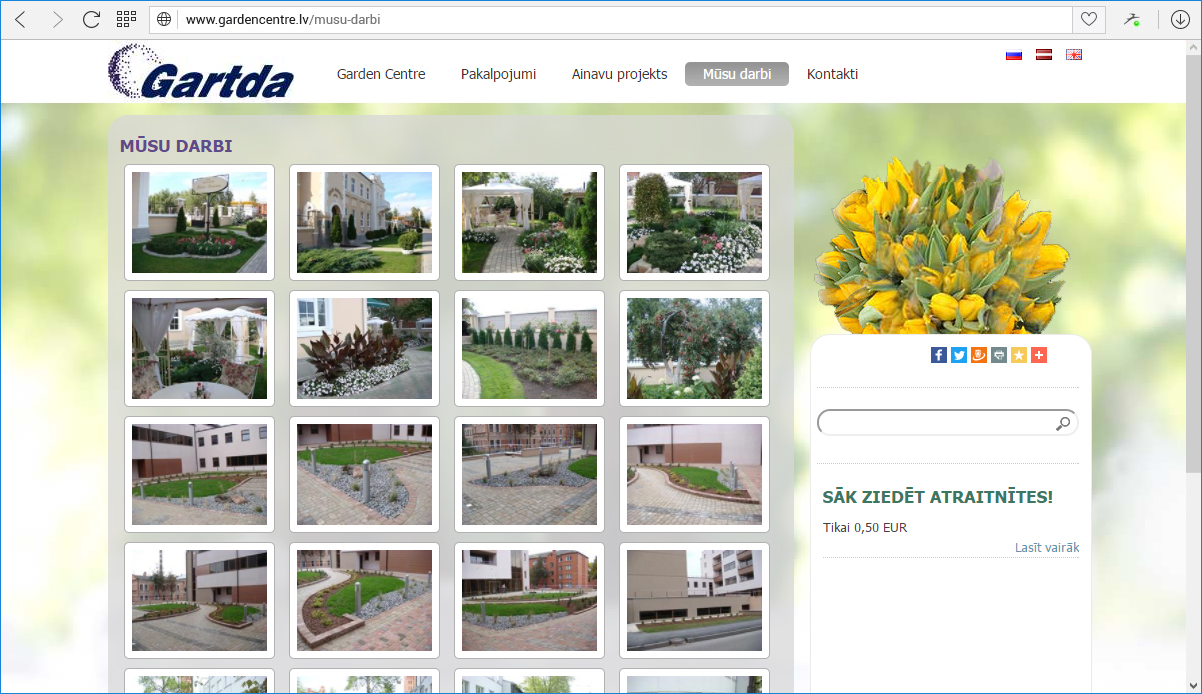1202x694 pixels.
Task: Click the globe site info icon
Action: pyautogui.click(x=164, y=19)
